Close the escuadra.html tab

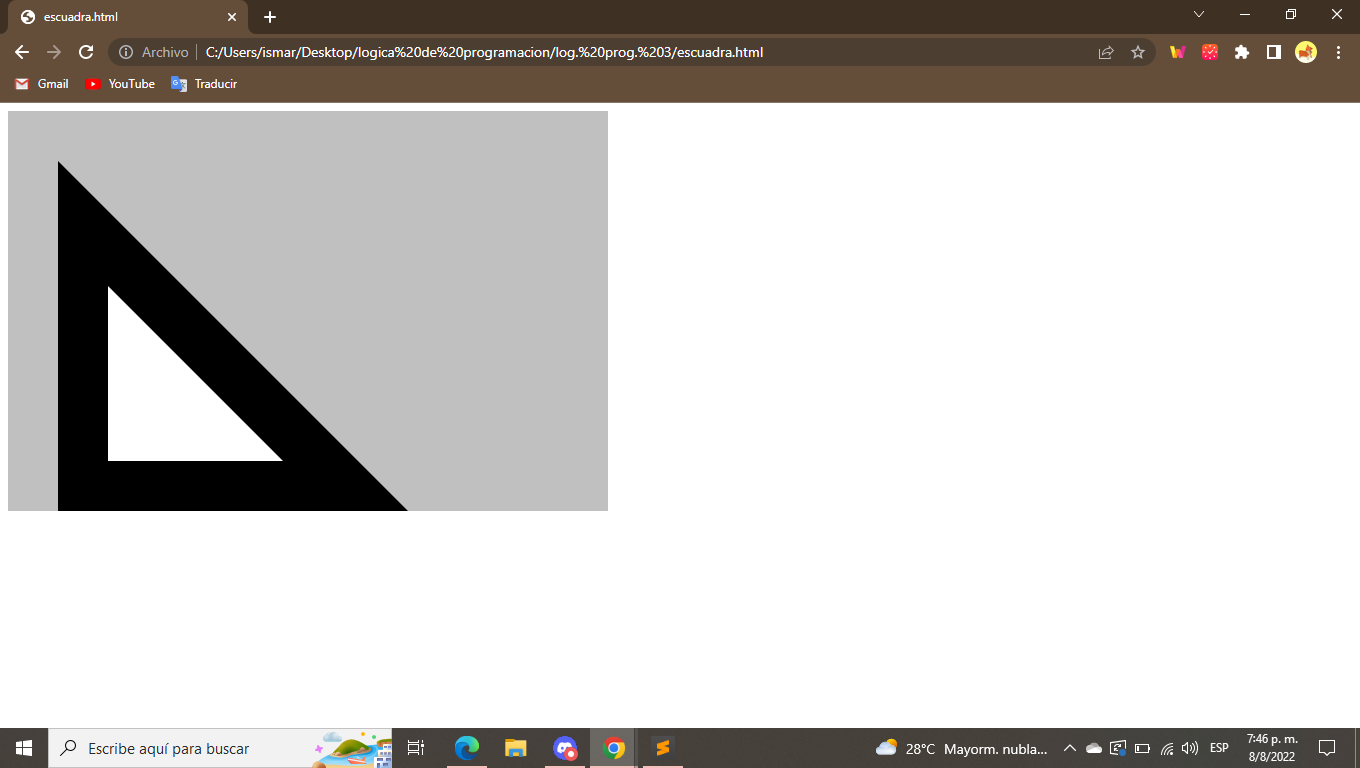(x=231, y=17)
